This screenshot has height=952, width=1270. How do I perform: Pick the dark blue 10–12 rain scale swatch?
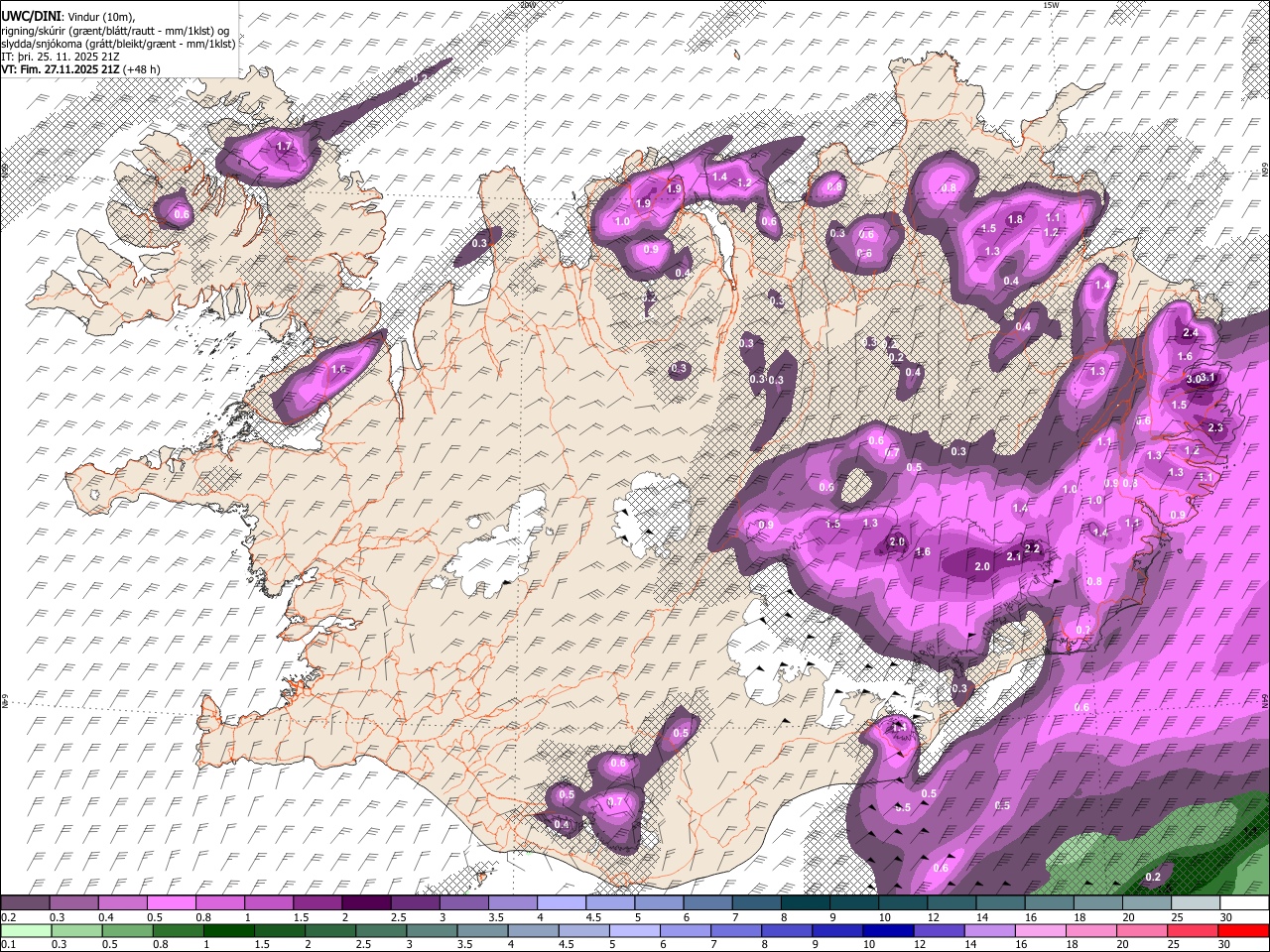coord(889,931)
